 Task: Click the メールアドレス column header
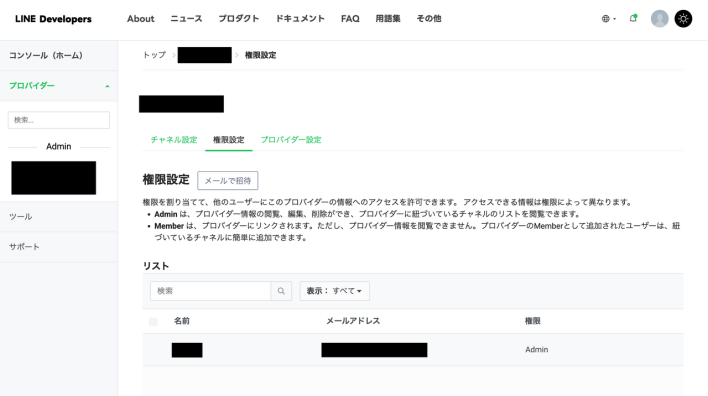click(353, 321)
